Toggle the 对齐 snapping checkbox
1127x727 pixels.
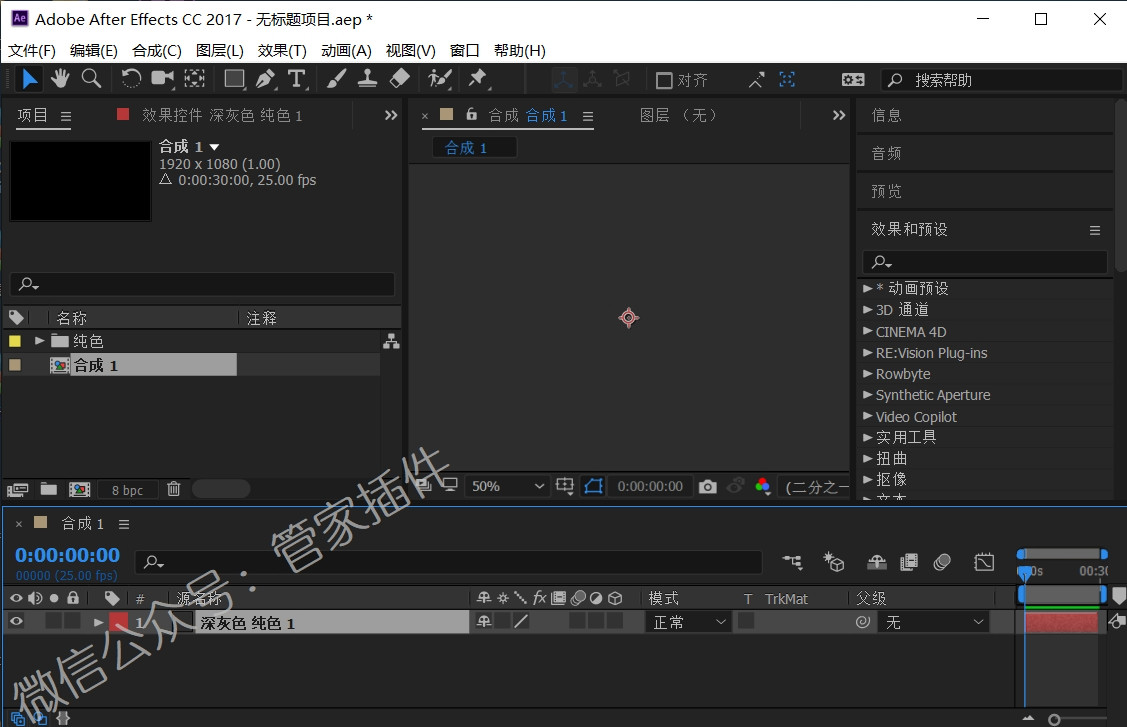664,80
